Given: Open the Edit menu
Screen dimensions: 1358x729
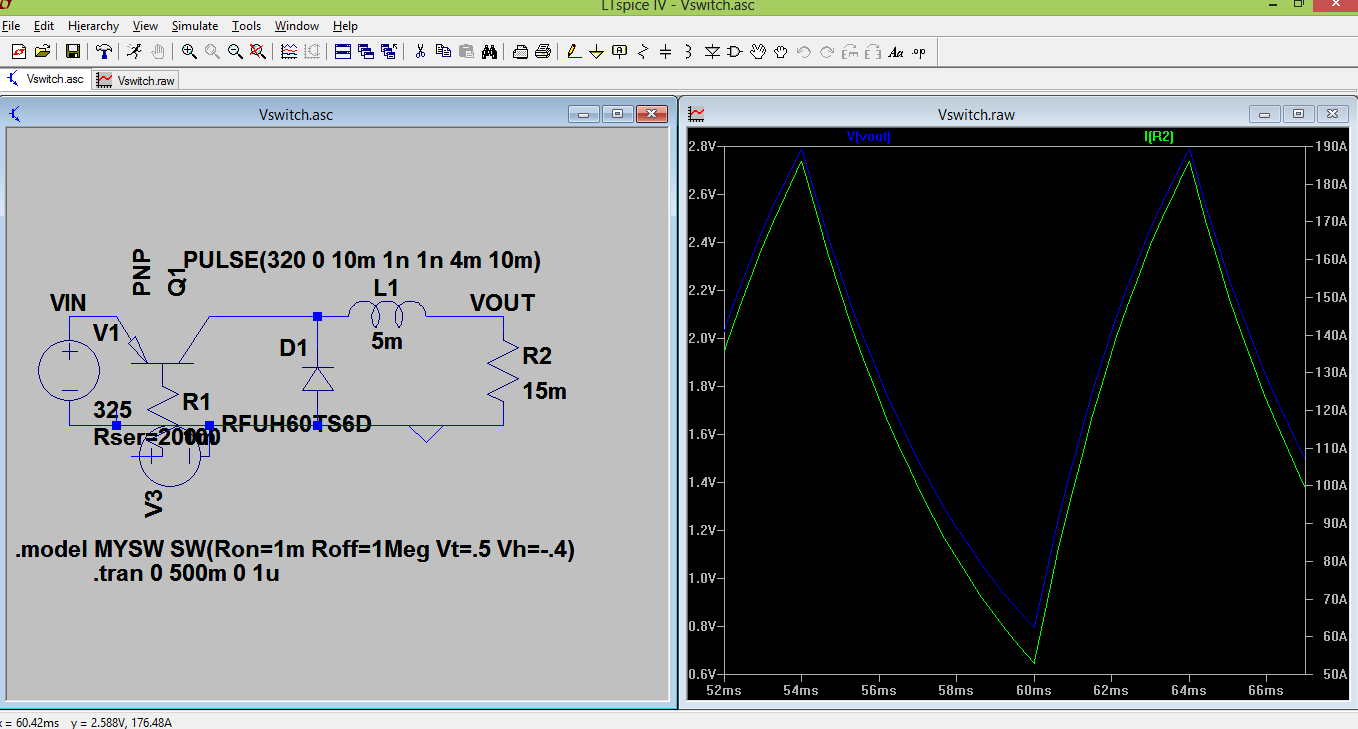Looking at the screenshot, I should pos(44,26).
